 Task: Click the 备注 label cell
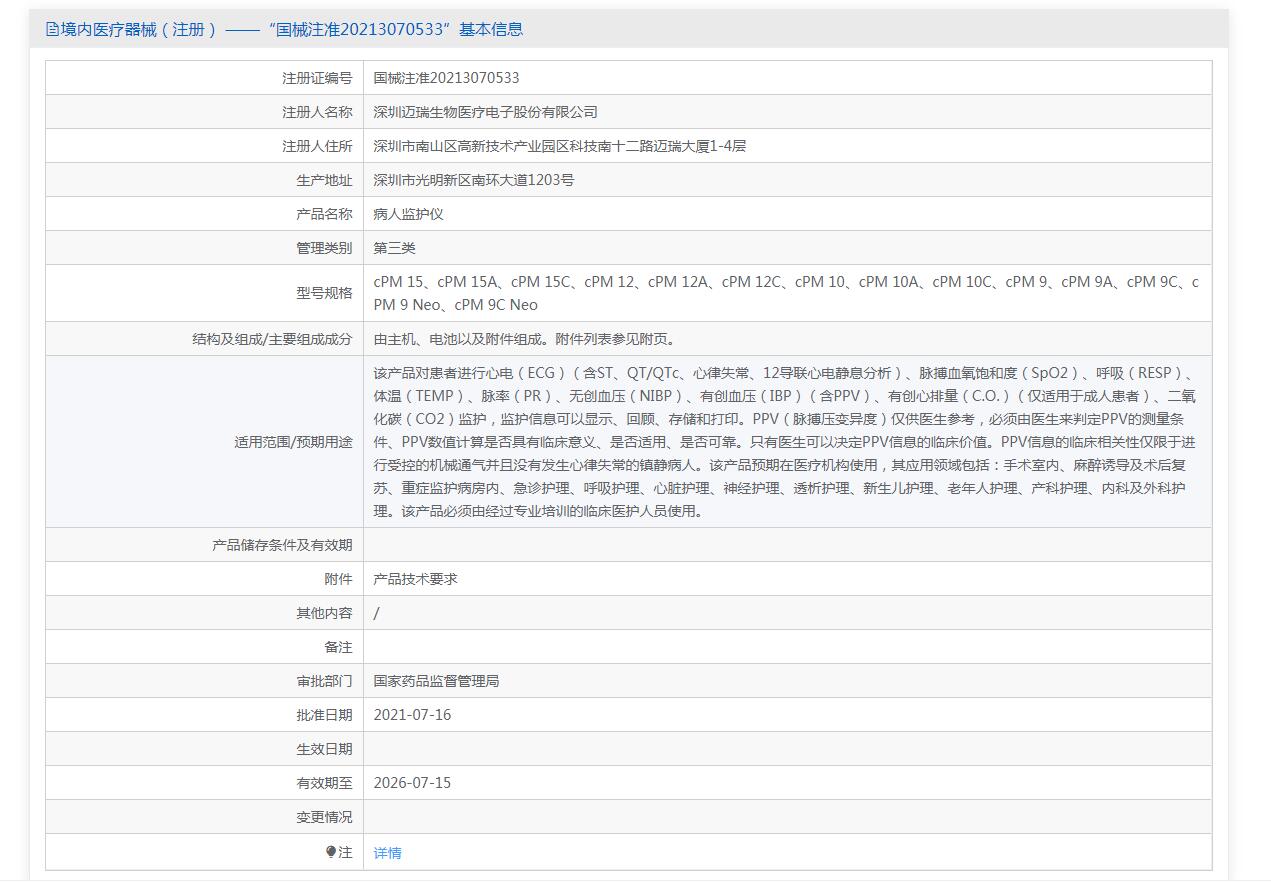point(204,647)
